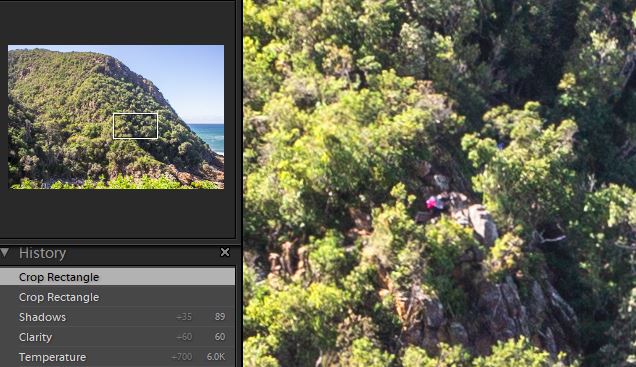Click the Temperature change amount -700
The height and width of the screenshot is (367, 636).
[x=182, y=357]
